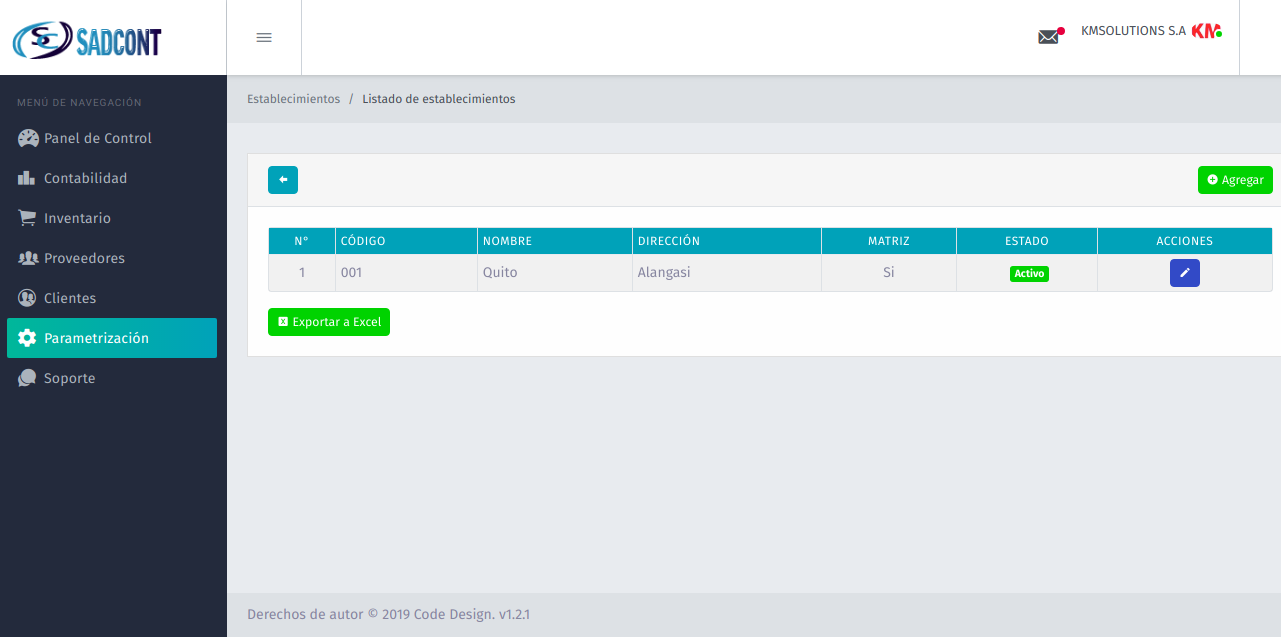Screen dimensions: 1281x637
Task: Open the mail notifications envelope icon
Action: point(1048,37)
